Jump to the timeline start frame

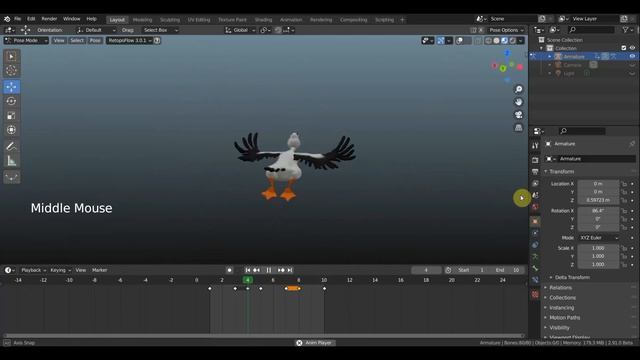click(x=248, y=270)
